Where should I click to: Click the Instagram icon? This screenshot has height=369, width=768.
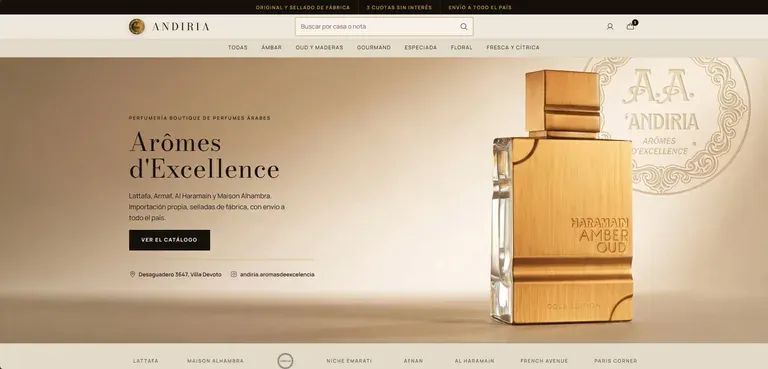pyautogui.click(x=234, y=274)
